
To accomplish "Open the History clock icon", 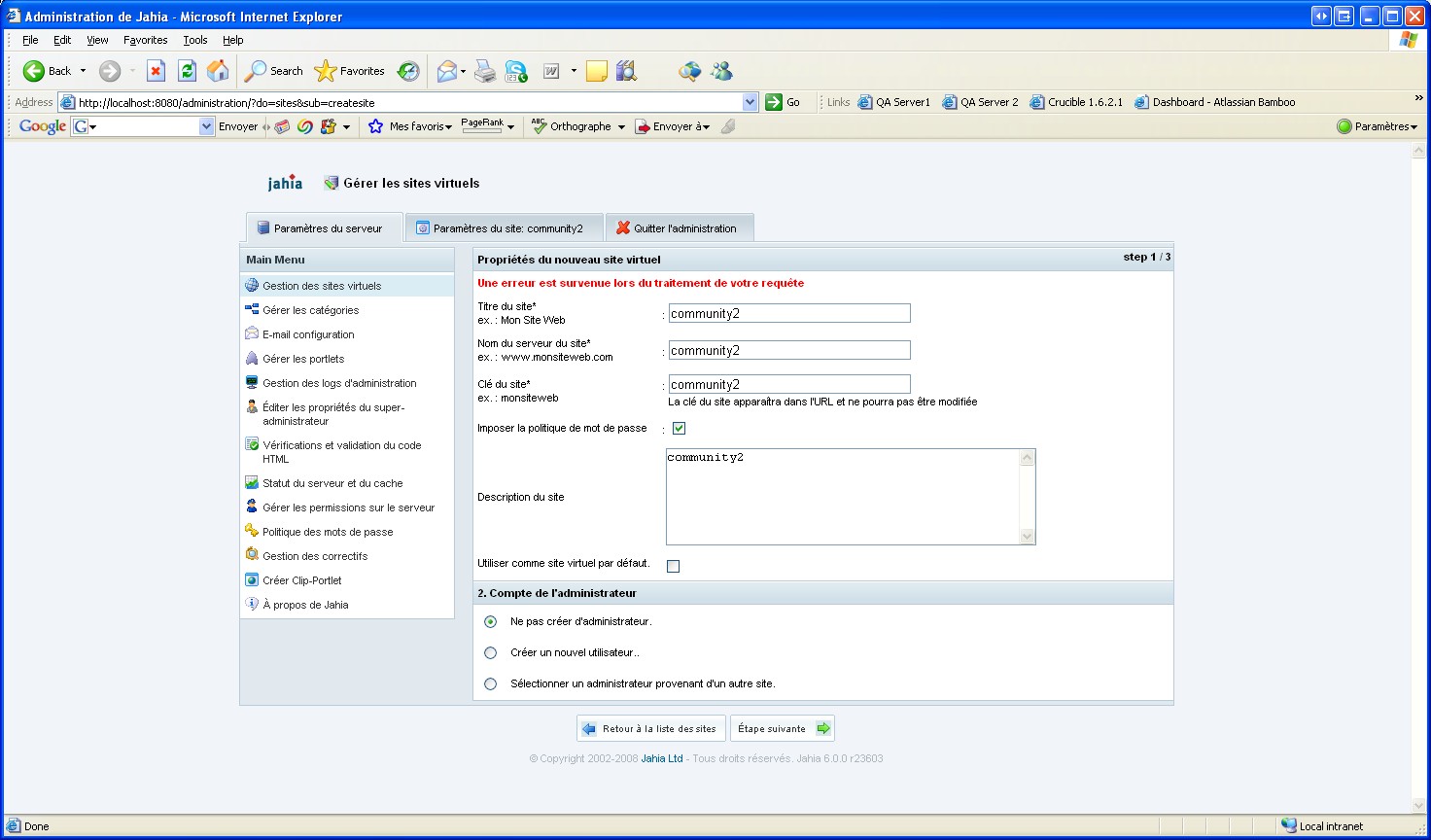I will [x=409, y=71].
